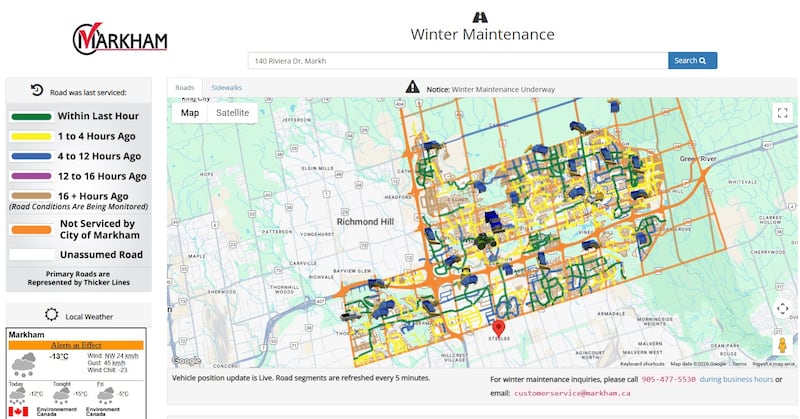Click the red location pin on map
The height and width of the screenshot is (419, 800).
tap(499, 328)
